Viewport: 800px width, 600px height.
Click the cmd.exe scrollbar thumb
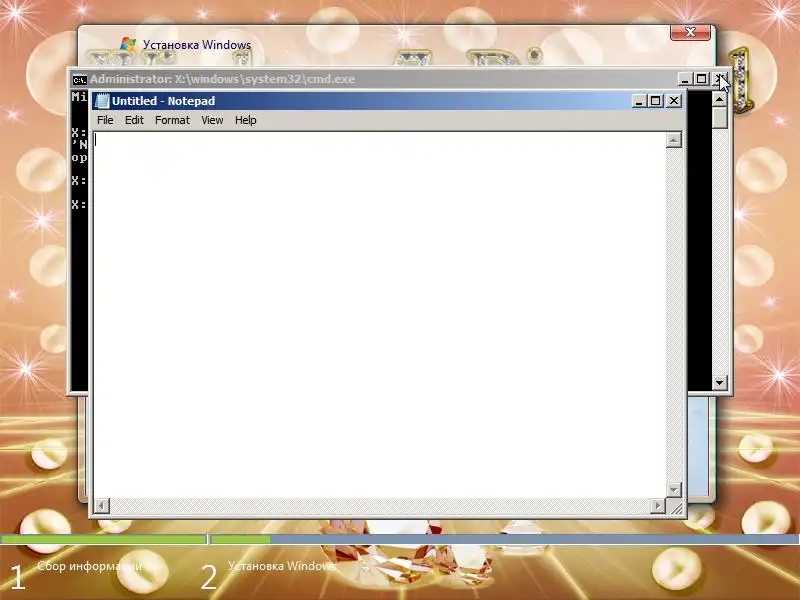pos(719,118)
